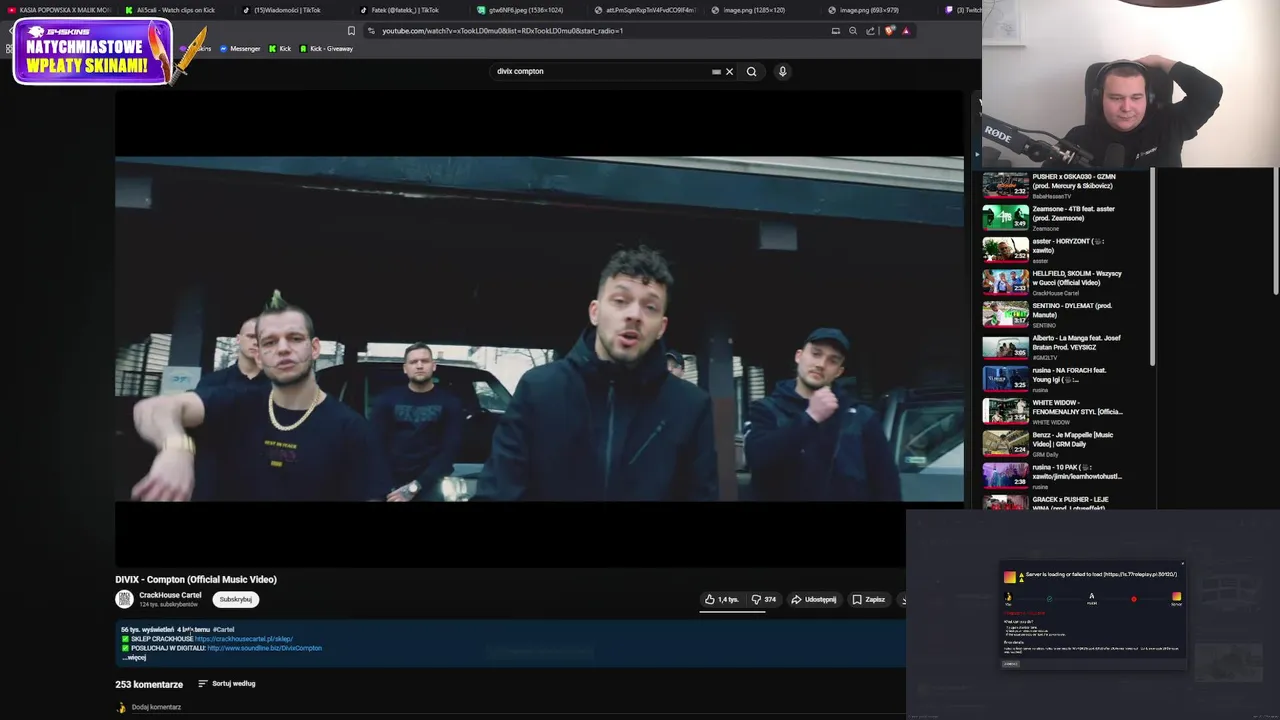Open the Messenger bookmark
The height and width of the screenshot is (720, 1280).
point(240,49)
